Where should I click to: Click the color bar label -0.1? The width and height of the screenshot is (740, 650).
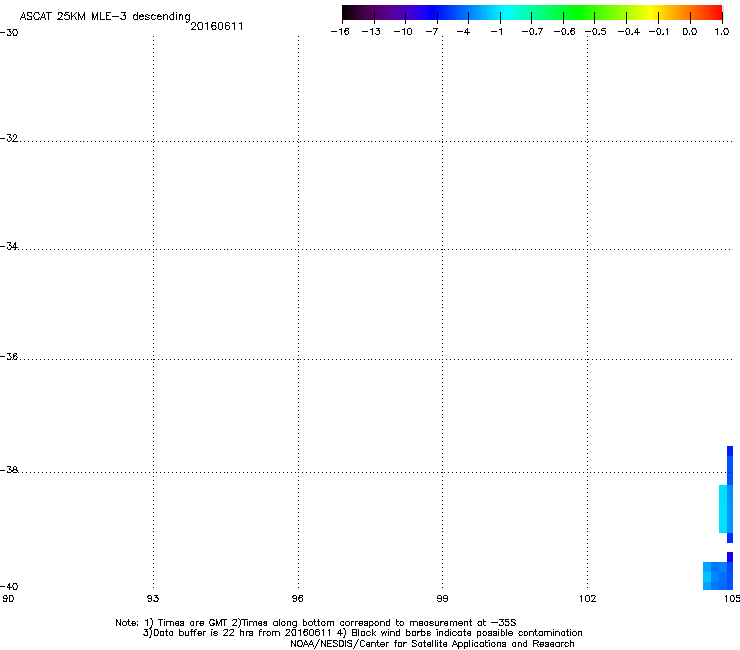(x=659, y=32)
